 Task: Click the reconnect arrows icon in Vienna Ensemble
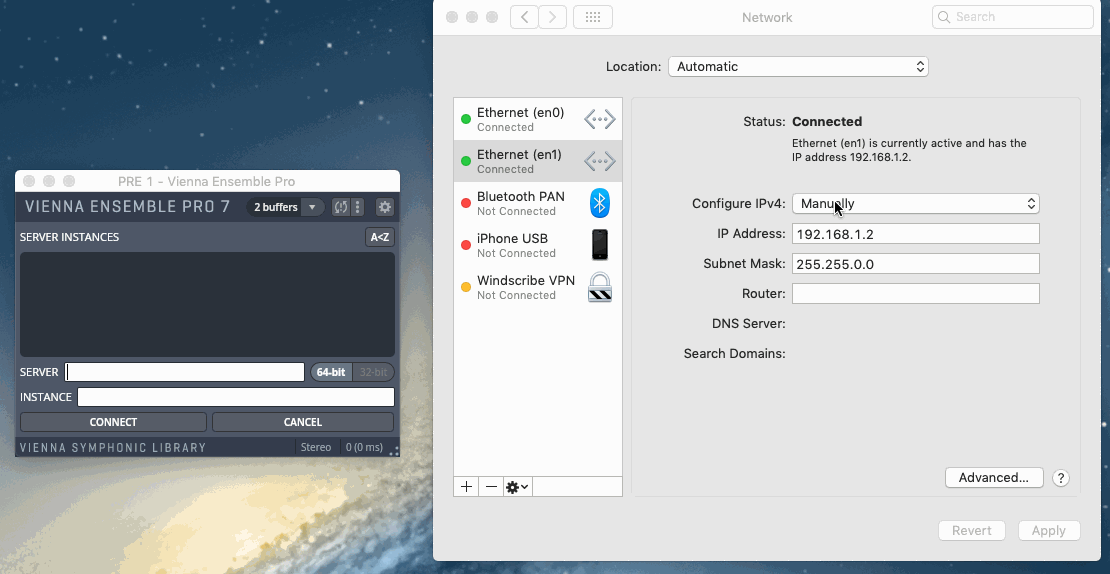pyautogui.click(x=341, y=207)
